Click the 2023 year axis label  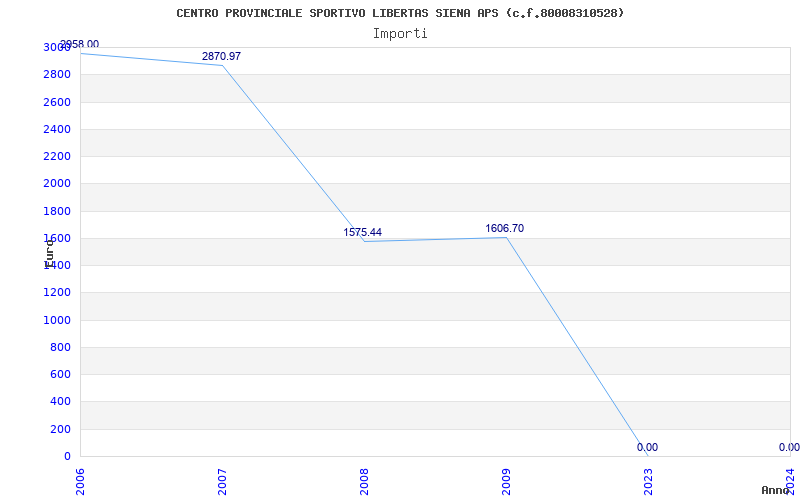tap(648, 482)
